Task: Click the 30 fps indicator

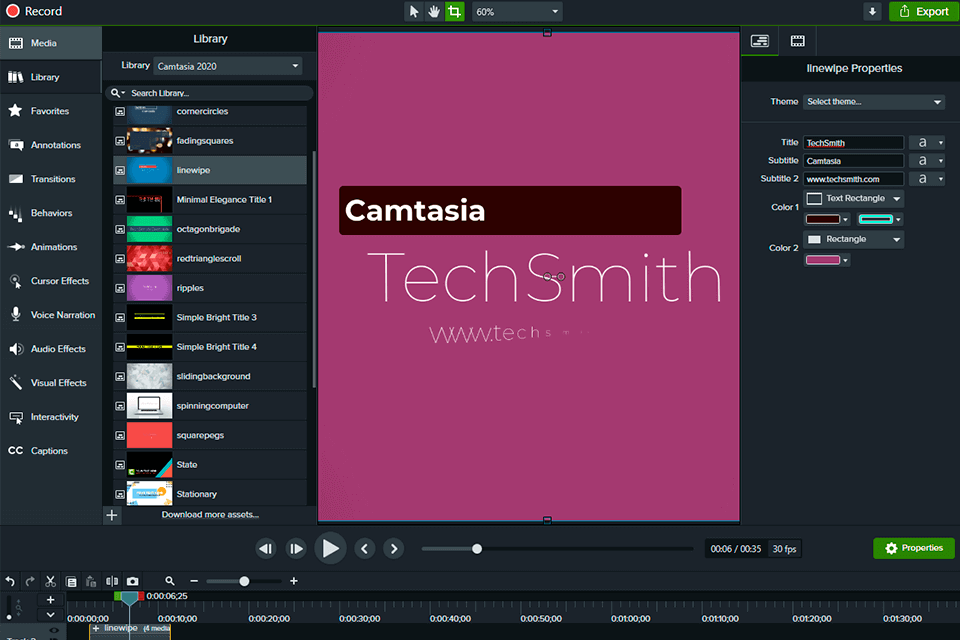Action: [784, 549]
